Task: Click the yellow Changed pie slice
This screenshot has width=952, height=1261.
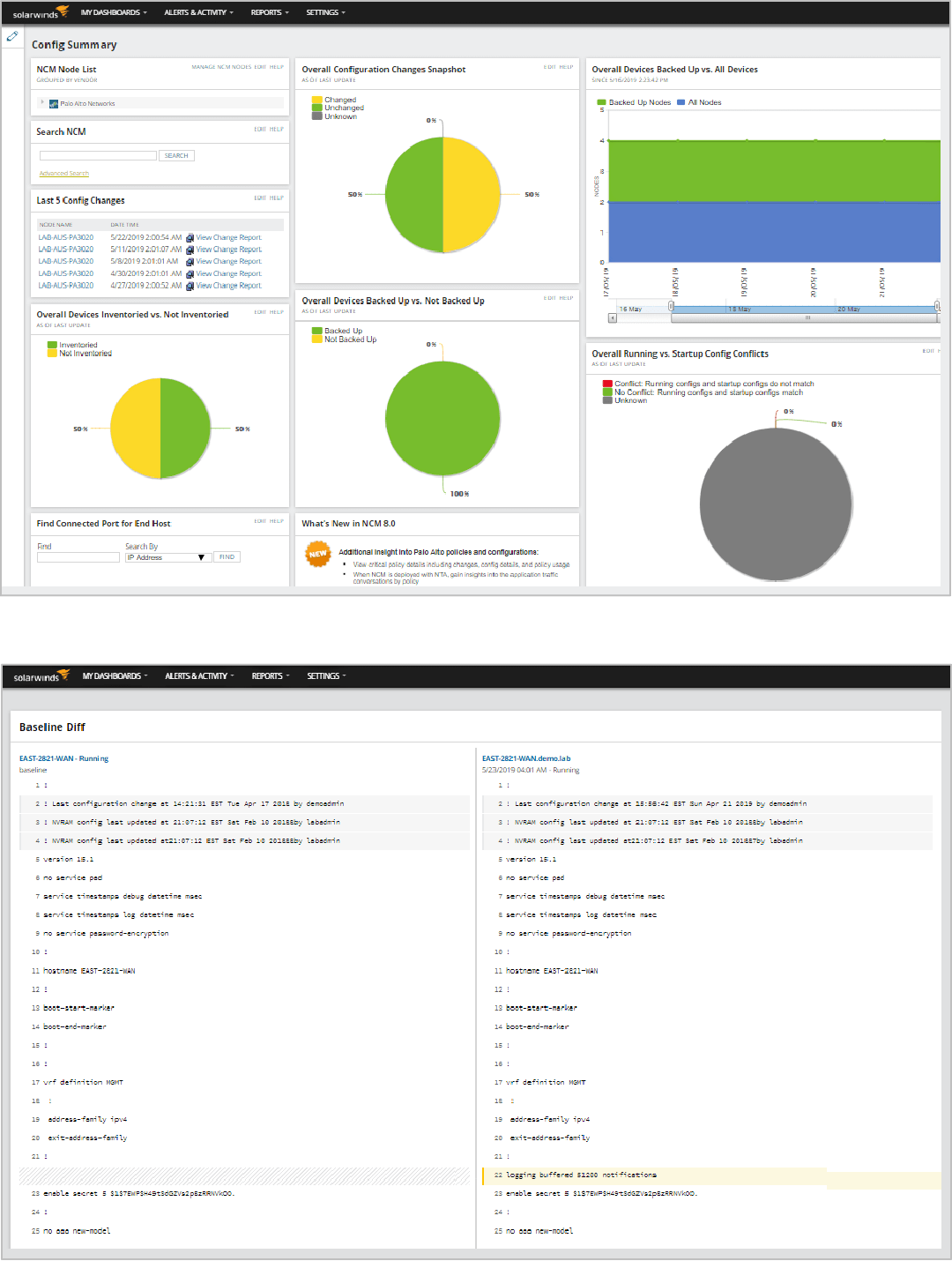Action: 472,195
